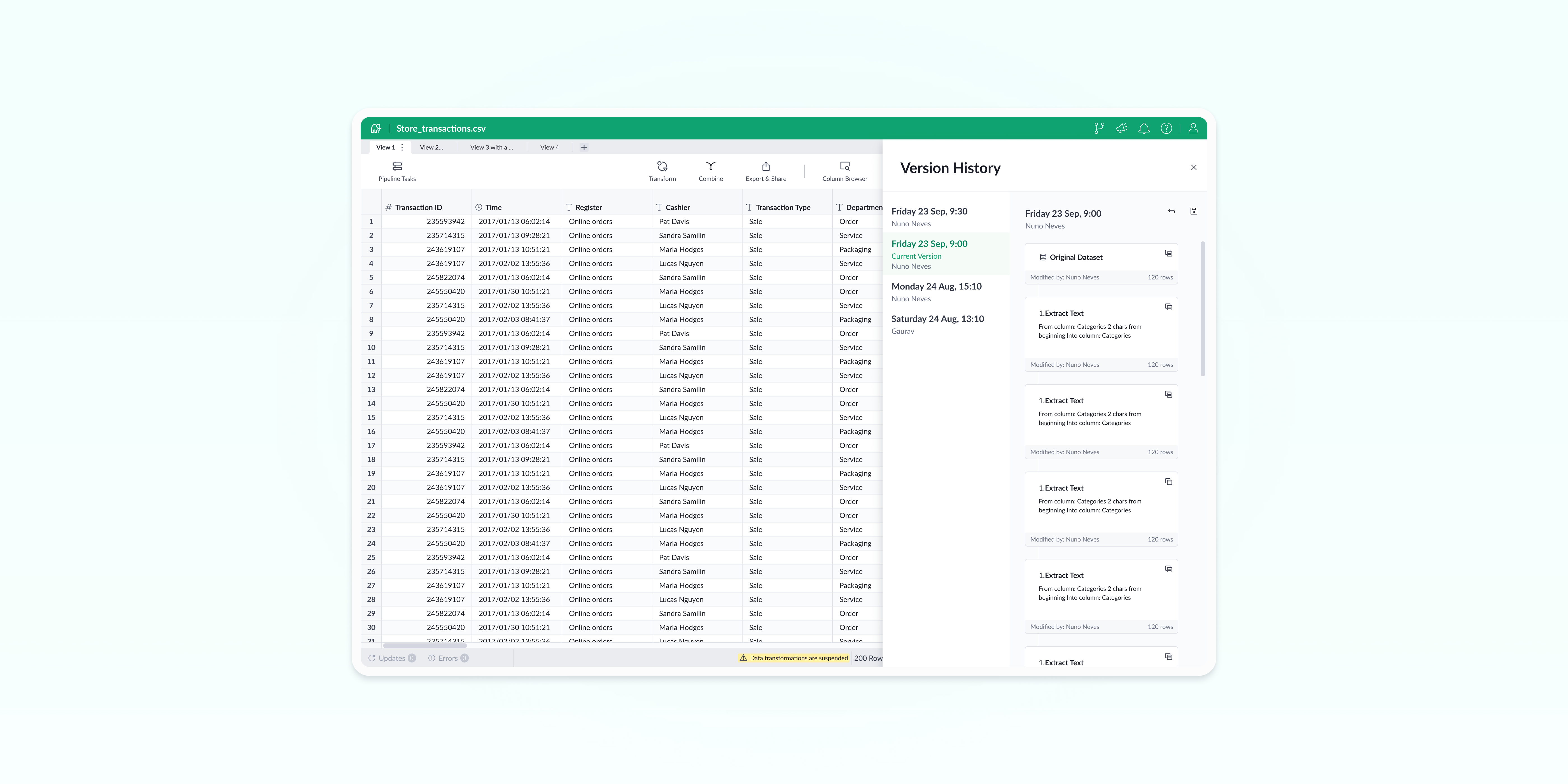Screen dimensions: 1568x784
Task: Click the Errors status button
Action: click(449, 658)
